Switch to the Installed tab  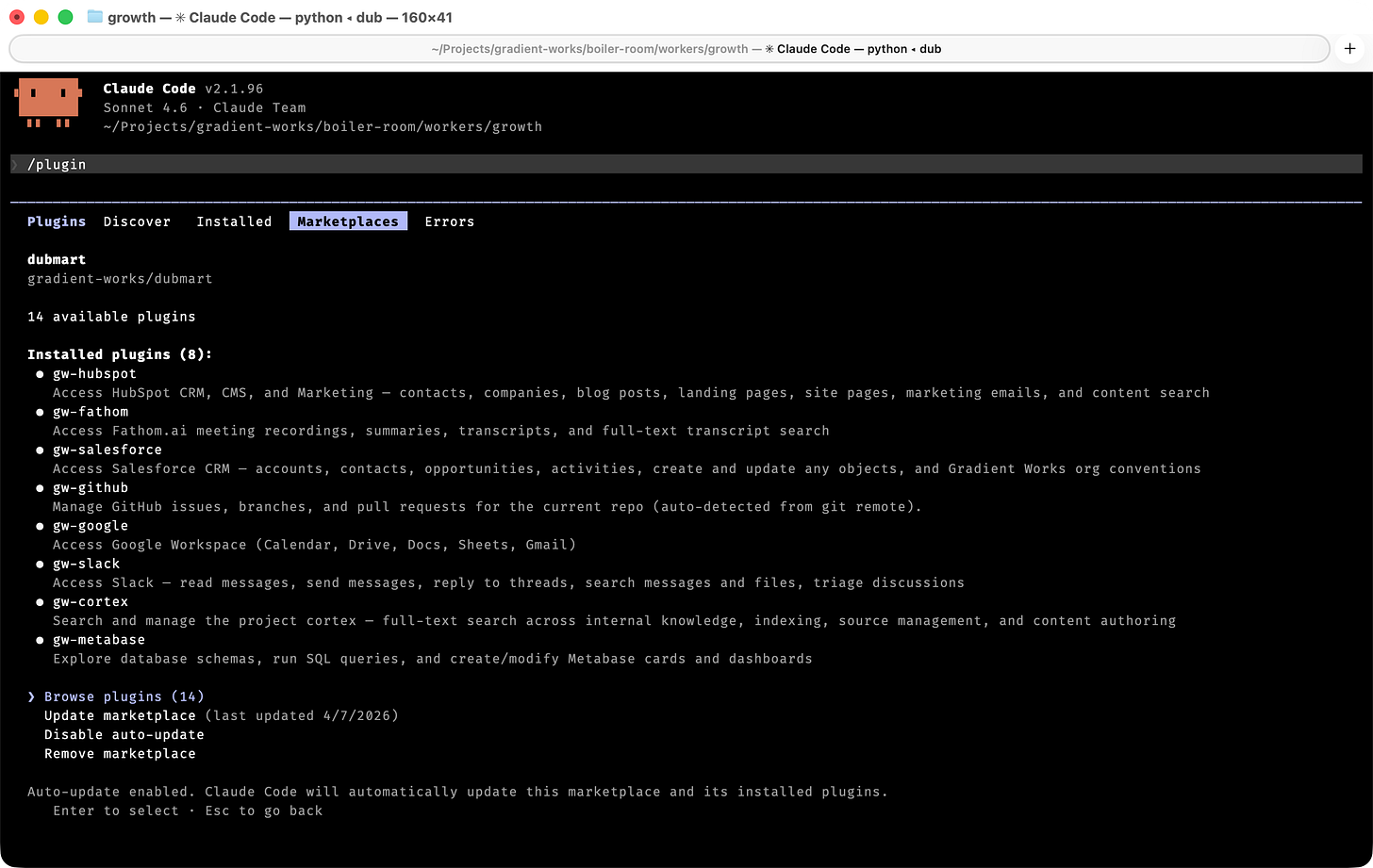coord(234,221)
